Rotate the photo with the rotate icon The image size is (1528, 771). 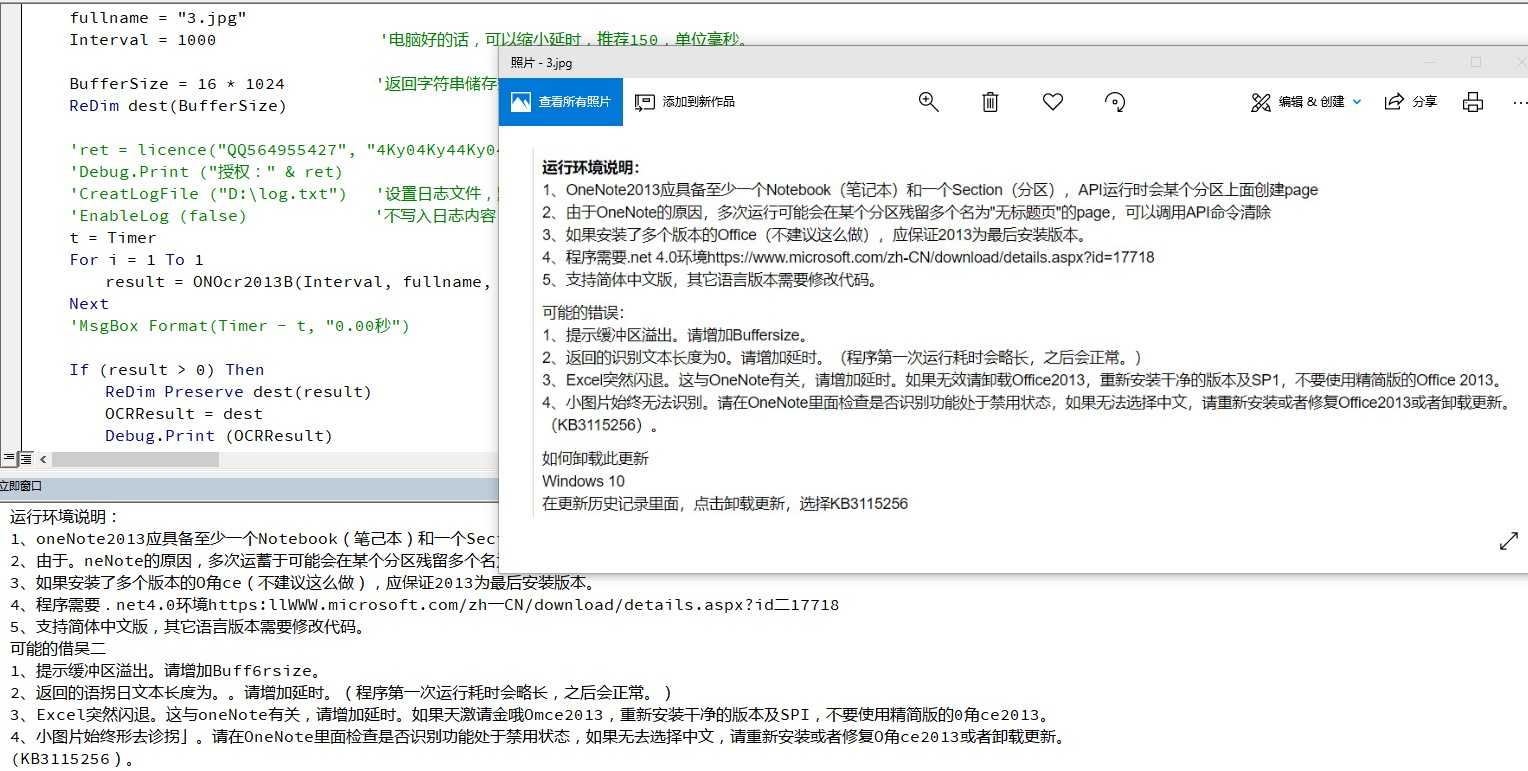pyautogui.click(x=1115, y=102)
